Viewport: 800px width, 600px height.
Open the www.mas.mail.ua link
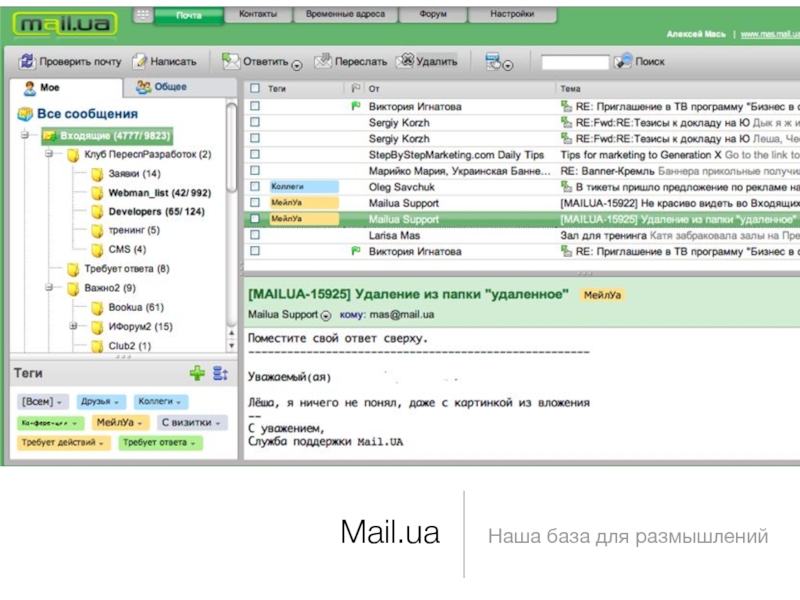770,34
